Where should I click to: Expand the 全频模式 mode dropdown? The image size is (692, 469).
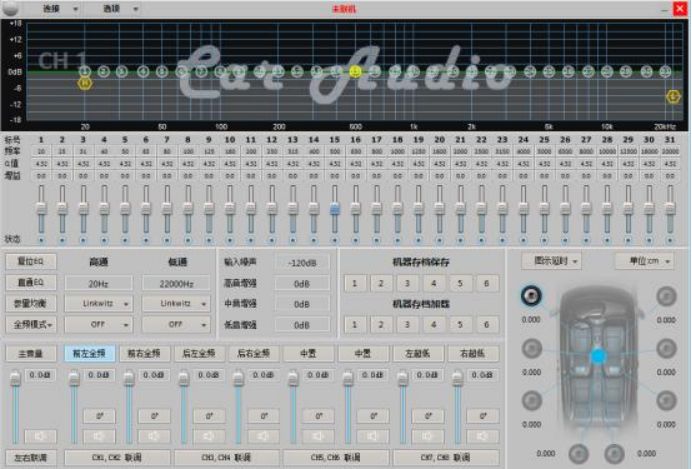tap(31, 324)
